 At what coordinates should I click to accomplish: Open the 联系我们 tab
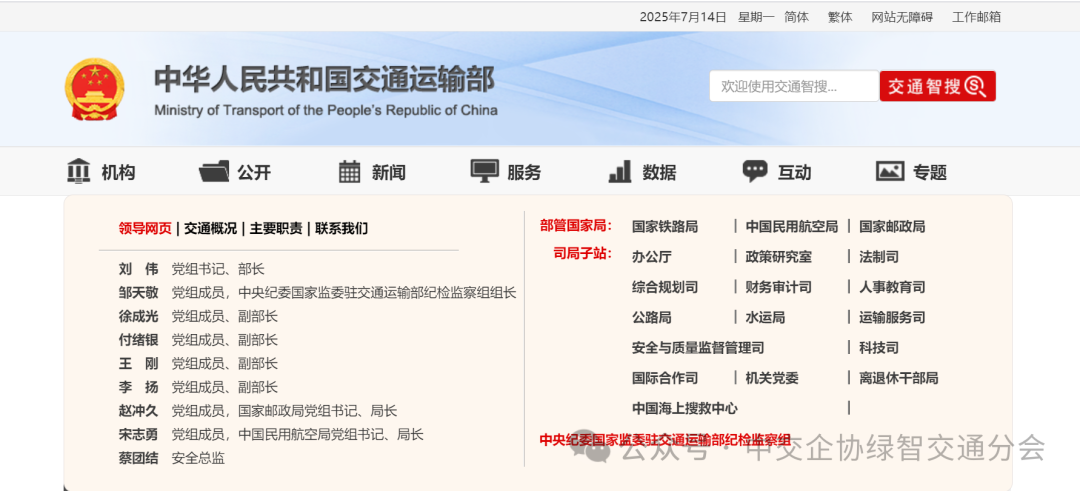click(x=341, y=228)
